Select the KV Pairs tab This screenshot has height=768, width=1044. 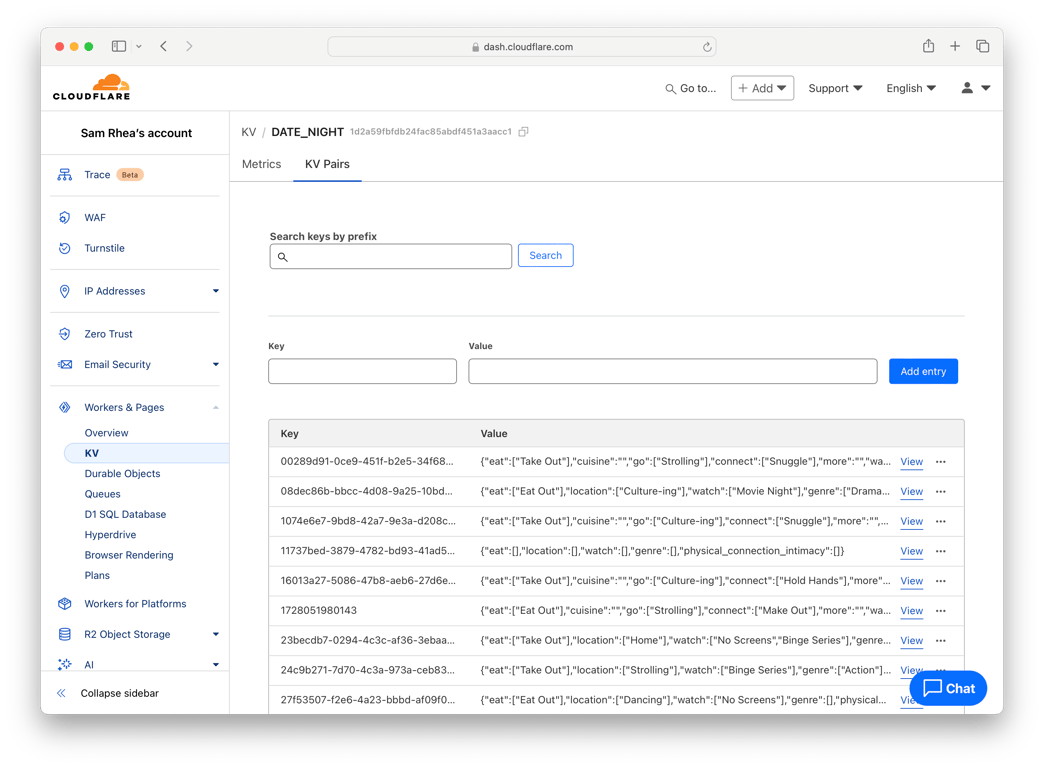327,164
